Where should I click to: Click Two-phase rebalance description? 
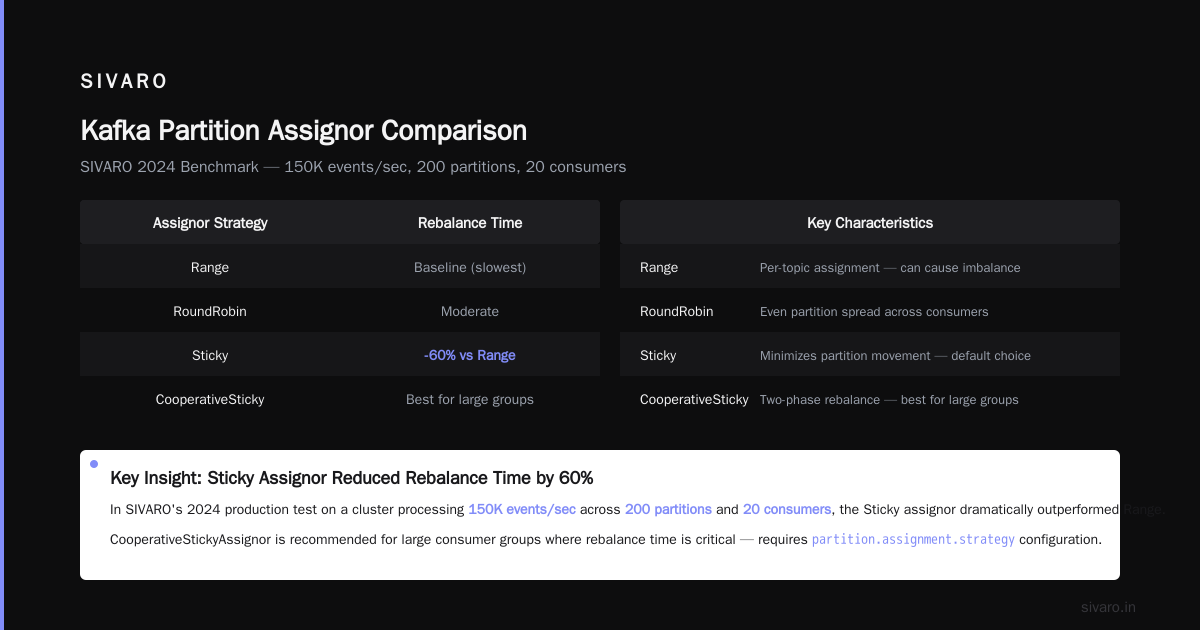(x=889, y=400)
